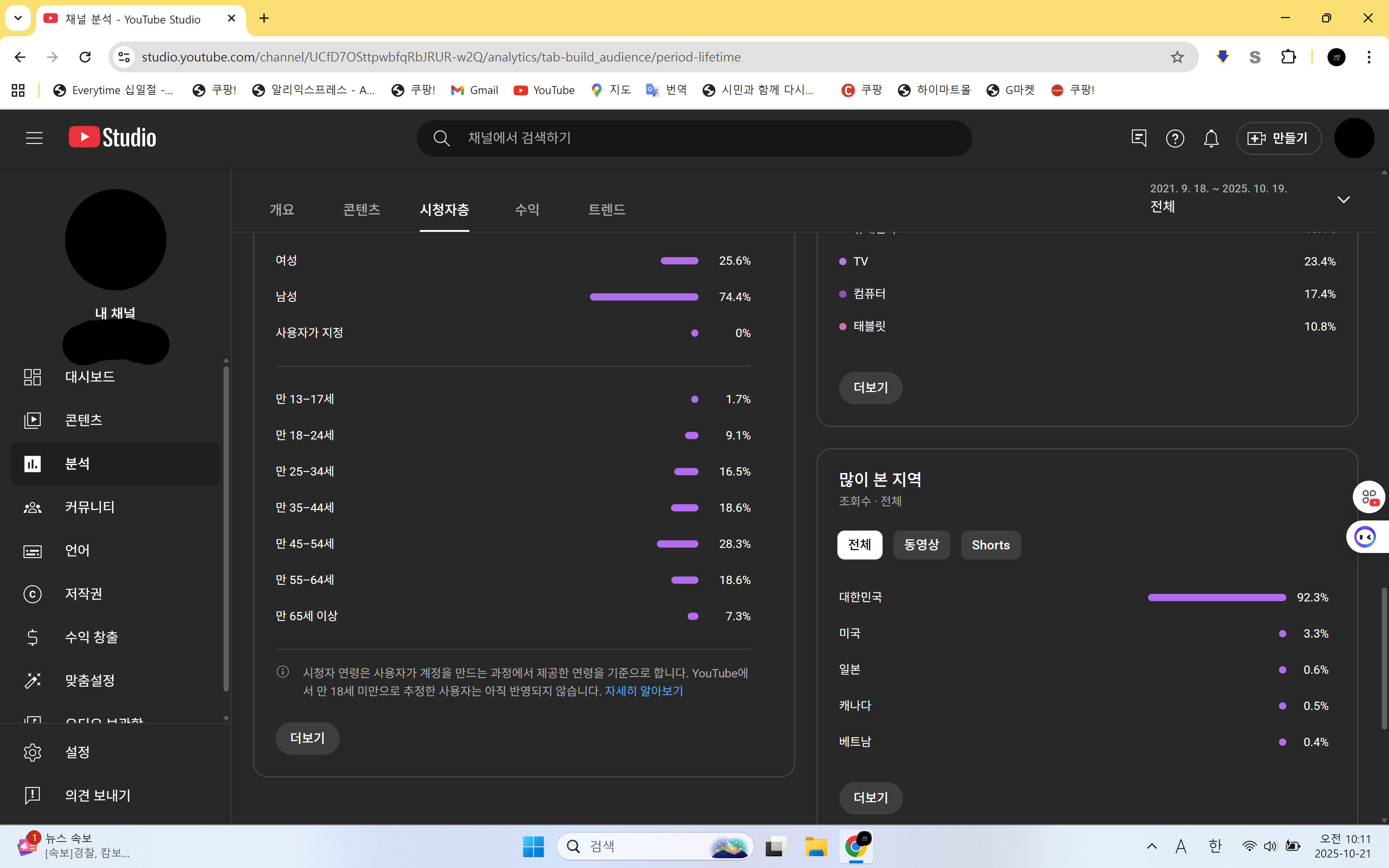Select the 동영상 filter in 많이 본 지역
This screenshot has width=1389, height=868.
(921, 545)
